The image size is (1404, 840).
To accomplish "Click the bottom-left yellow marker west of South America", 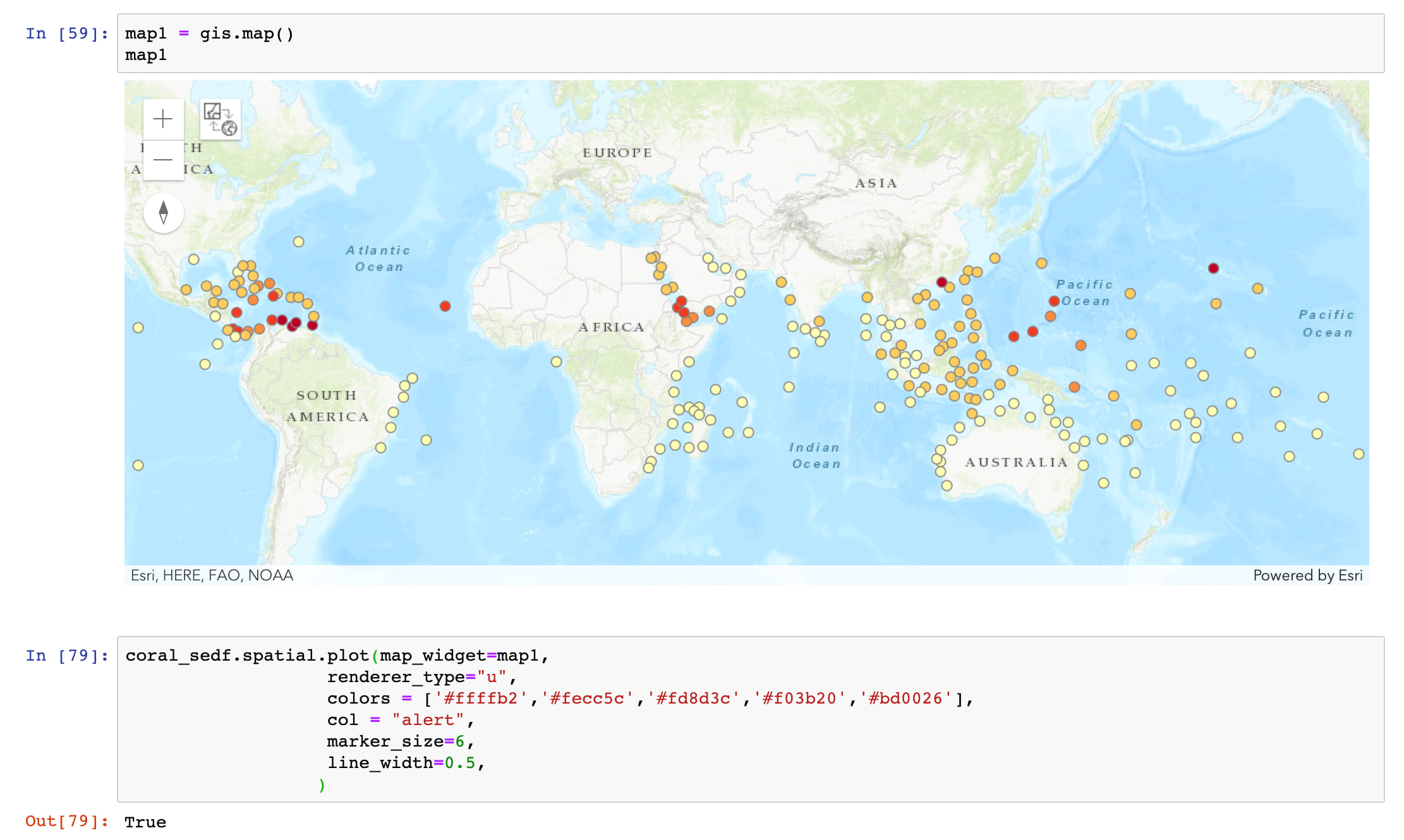I will coord(138,465).
